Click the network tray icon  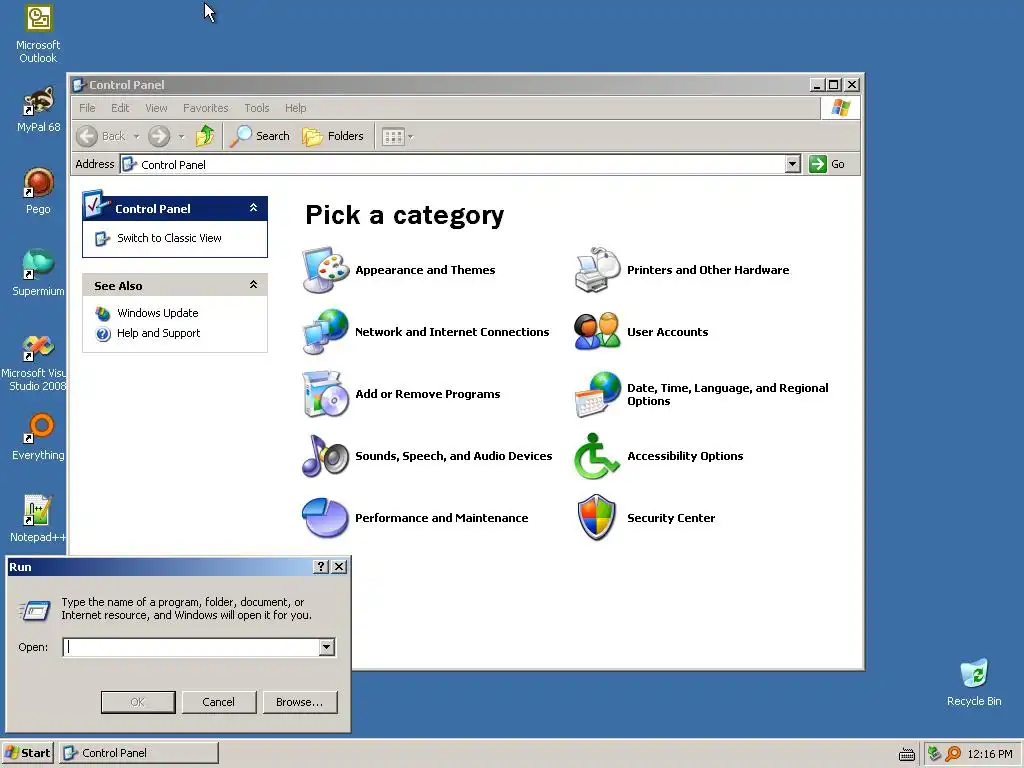934,753
